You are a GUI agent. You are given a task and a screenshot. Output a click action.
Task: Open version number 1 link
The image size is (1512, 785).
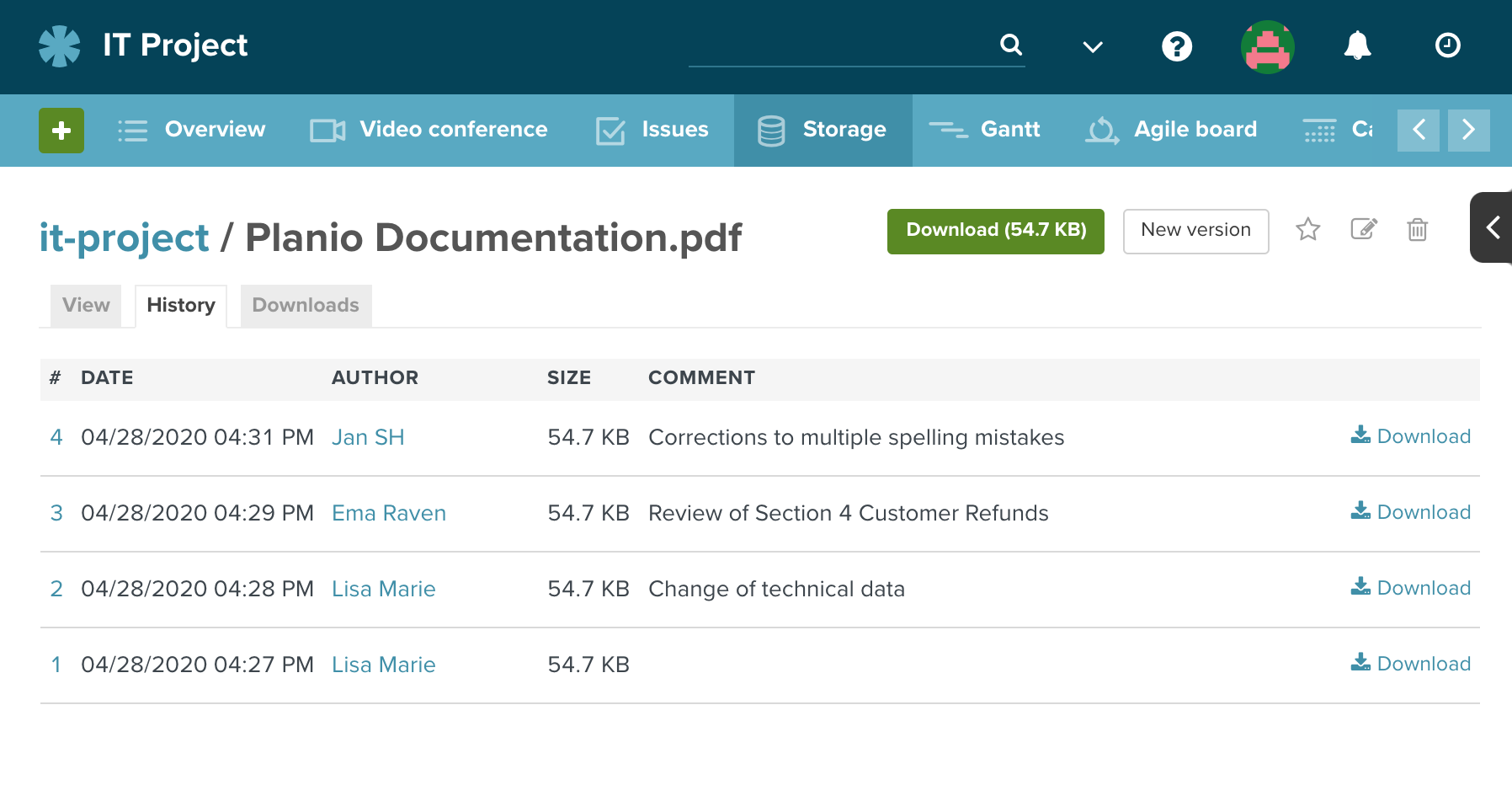coord(56,665)
